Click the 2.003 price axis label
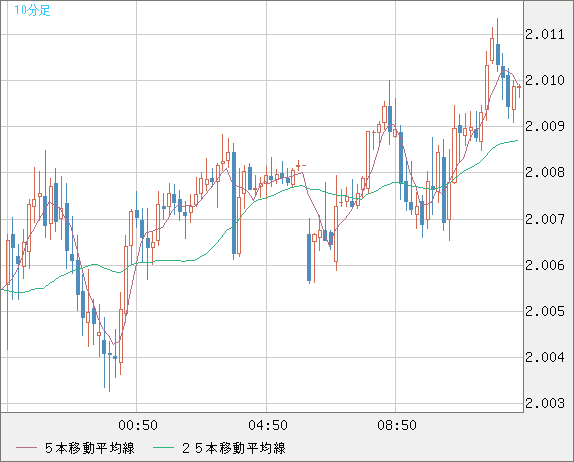Screen dimensions: 574x462 click(545, 403)
